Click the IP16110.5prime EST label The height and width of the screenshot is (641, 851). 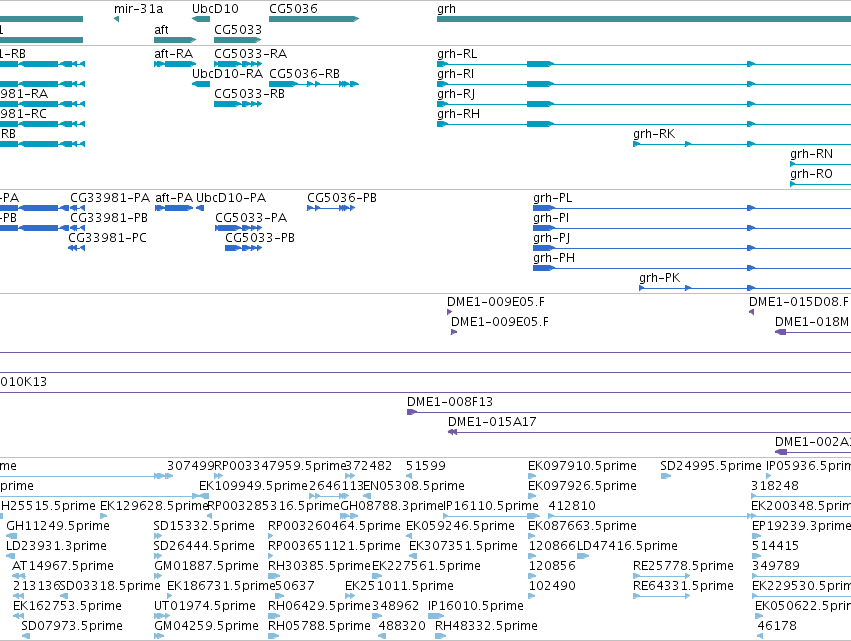coord(491,506)
